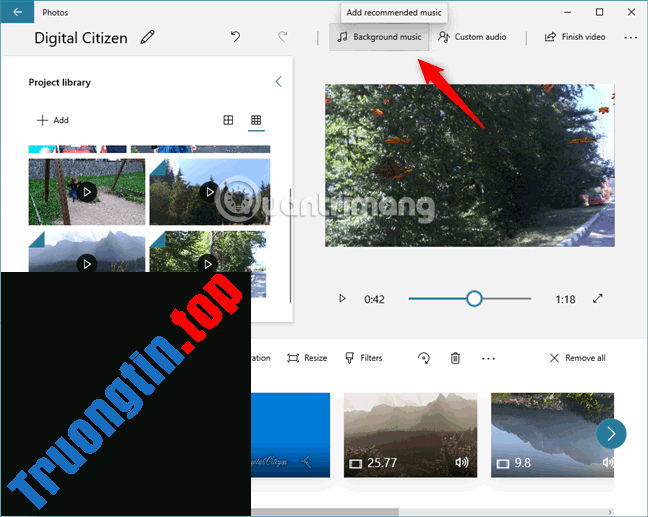Select the 9.8 second lake clip
Viewport: 648px width, 517px height.
point(552,435)
